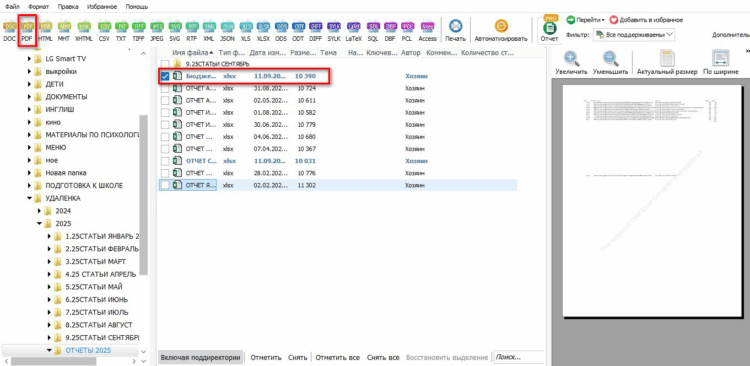
Task: Tick checkbox for file sized 11 302
Action: [x=165, y=185]
